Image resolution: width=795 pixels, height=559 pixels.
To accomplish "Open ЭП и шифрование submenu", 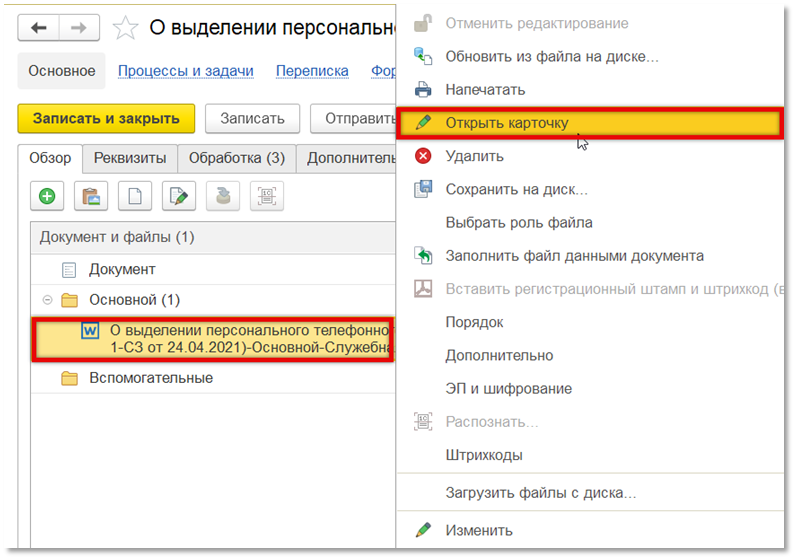I will coord(508,389).
